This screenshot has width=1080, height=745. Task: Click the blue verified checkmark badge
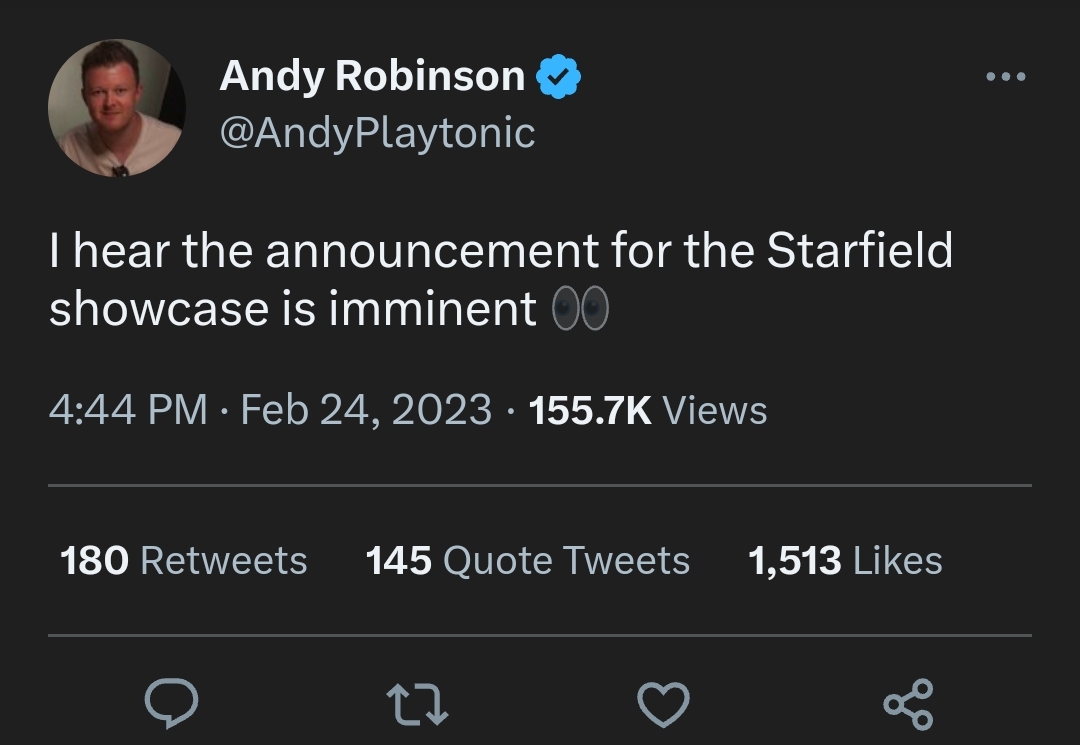pyautogui.click(x=559, y=77)
